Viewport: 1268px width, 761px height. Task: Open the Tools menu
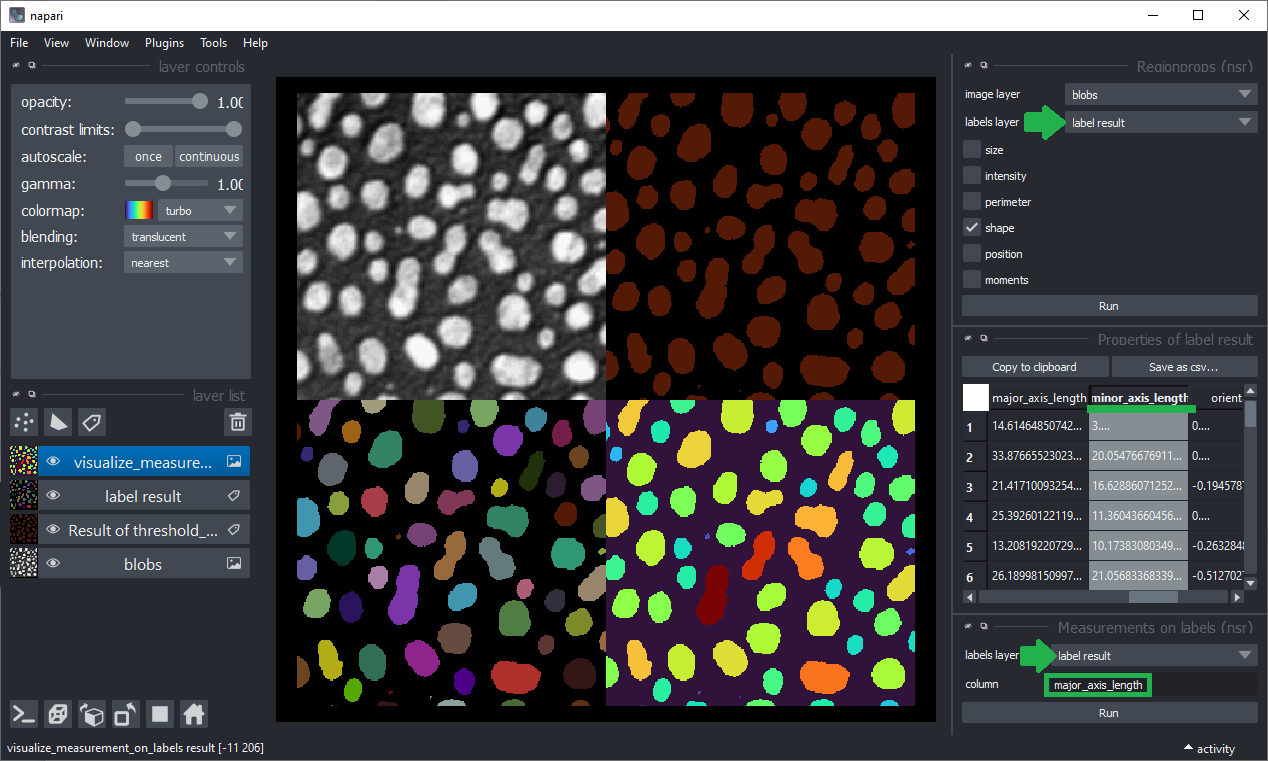[x=213, y=43]
